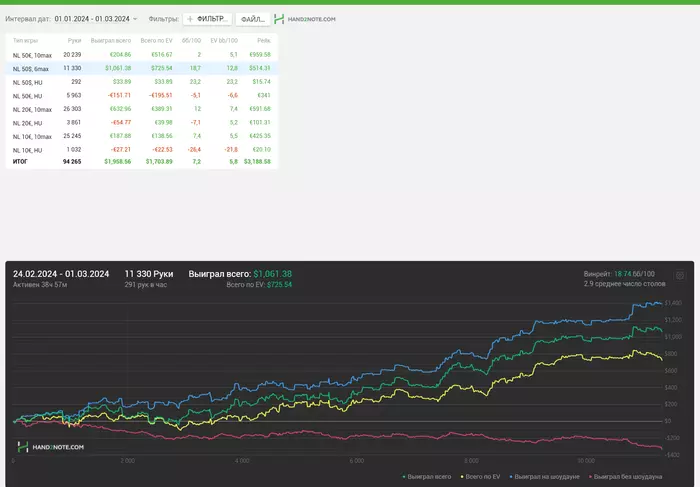Click the €632.96 winnings cell
700x487 pixels.
(121, 109)
